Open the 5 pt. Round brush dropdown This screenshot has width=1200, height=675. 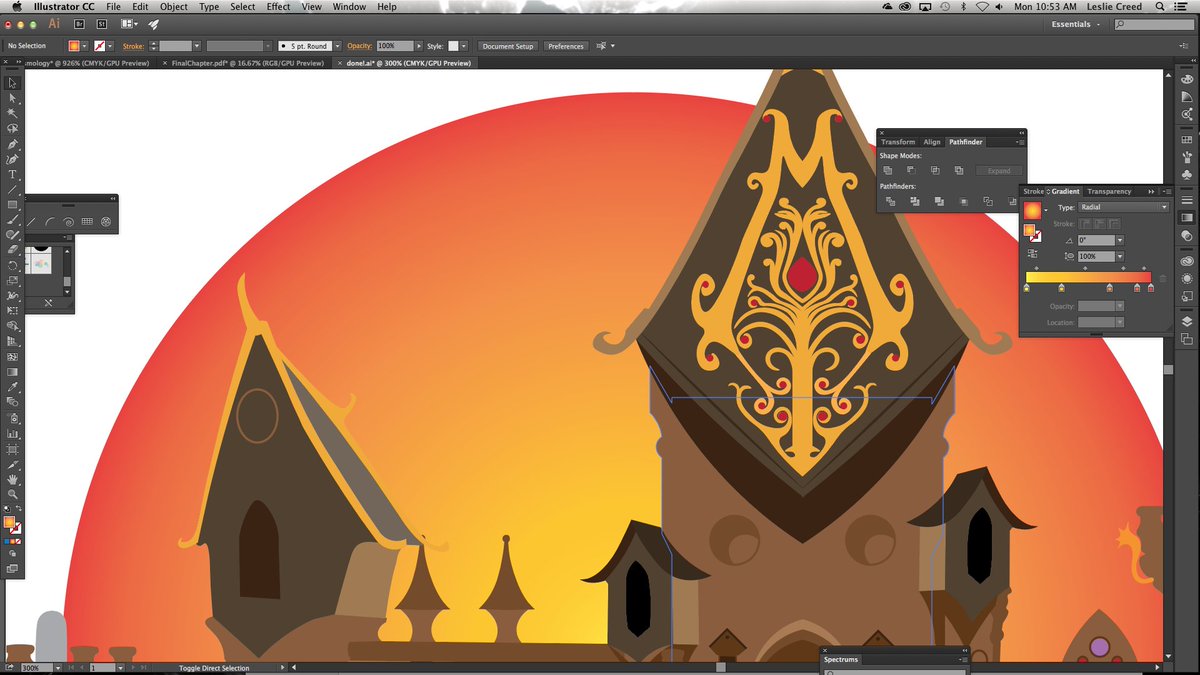(337, 46)
